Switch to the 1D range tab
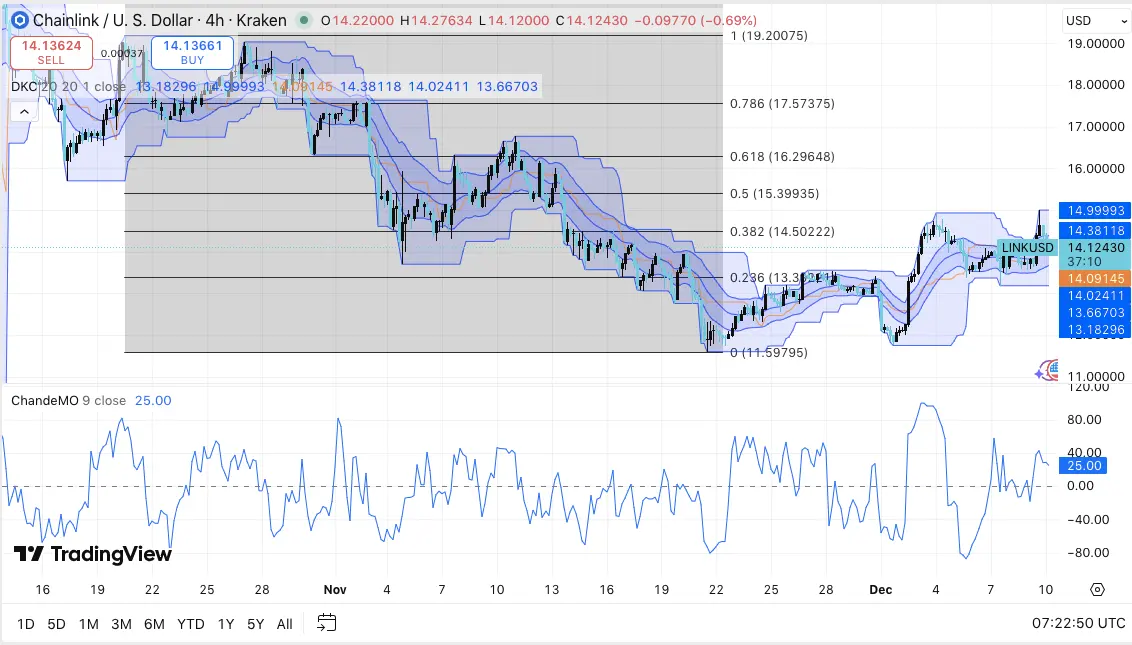 click(24, 623)
